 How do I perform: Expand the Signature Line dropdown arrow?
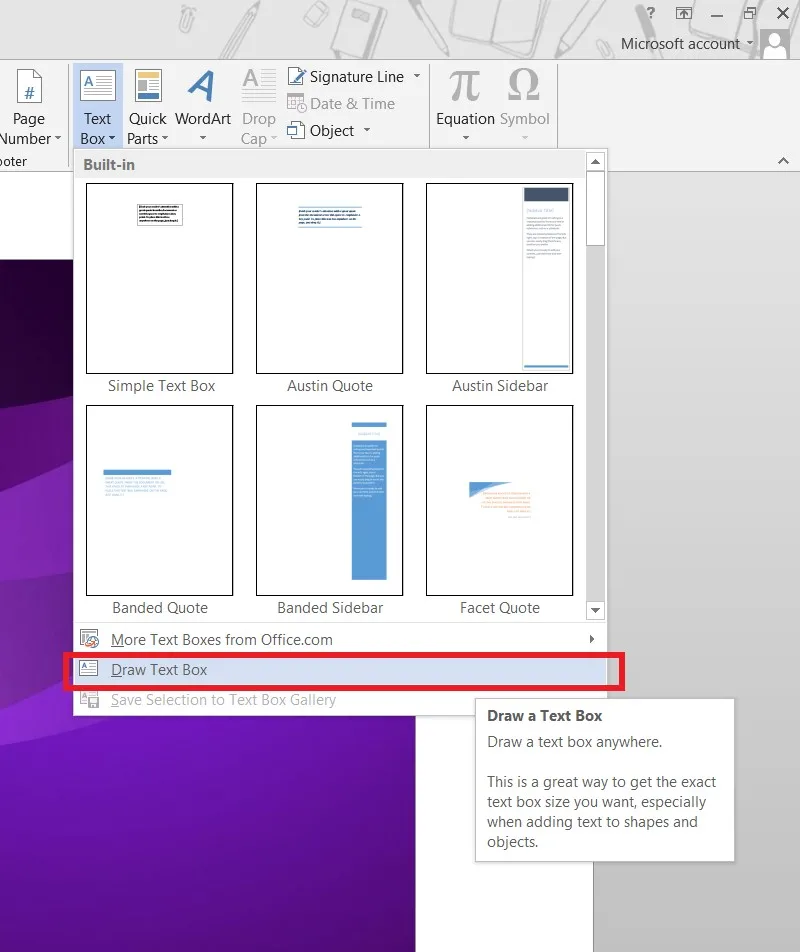417,76
